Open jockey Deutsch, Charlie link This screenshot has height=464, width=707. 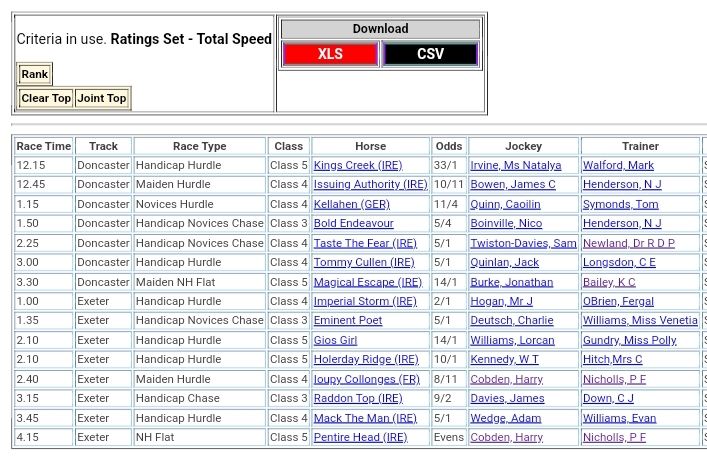click(x=512, y=321)
